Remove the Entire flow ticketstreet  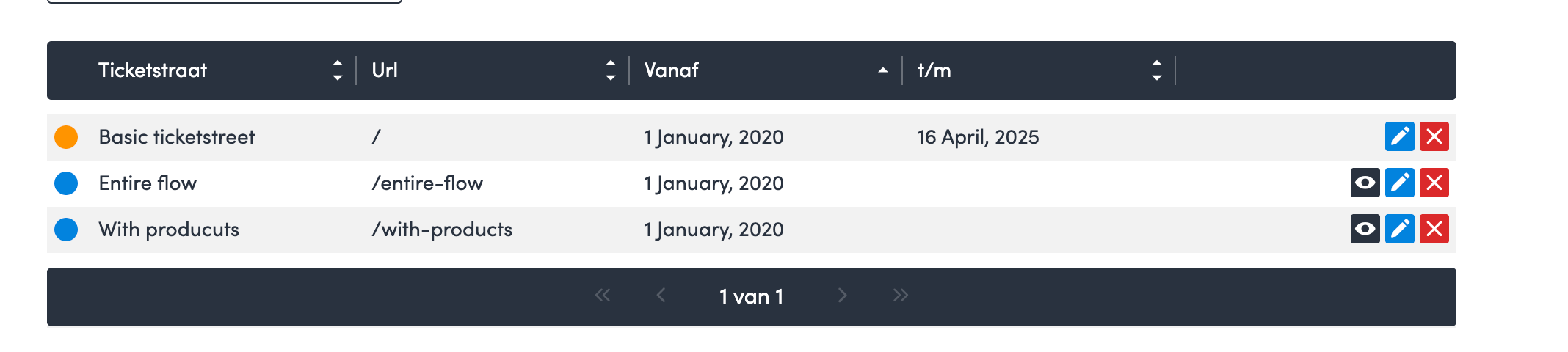pyautogui.click(x=1434, y=183)
